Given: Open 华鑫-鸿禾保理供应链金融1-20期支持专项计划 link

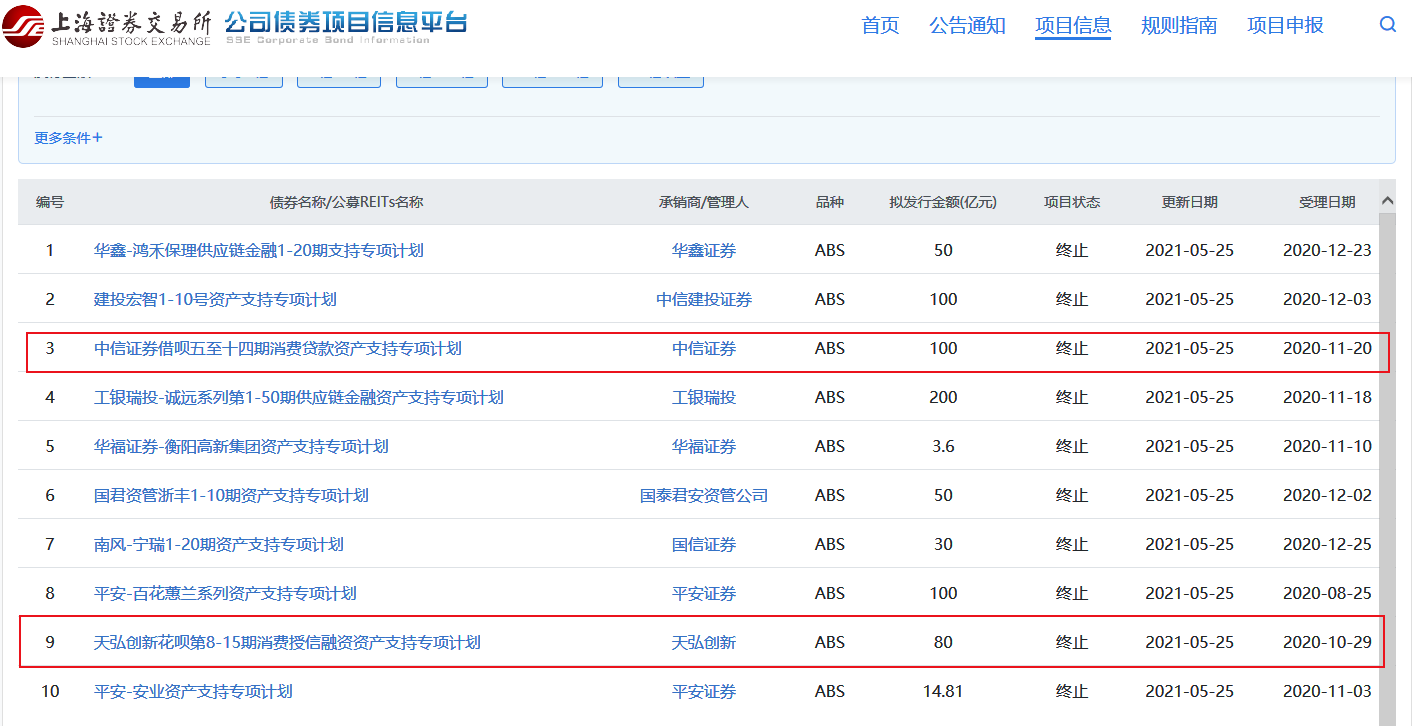Looking at the screenshot, I should (x=259, y=250).
